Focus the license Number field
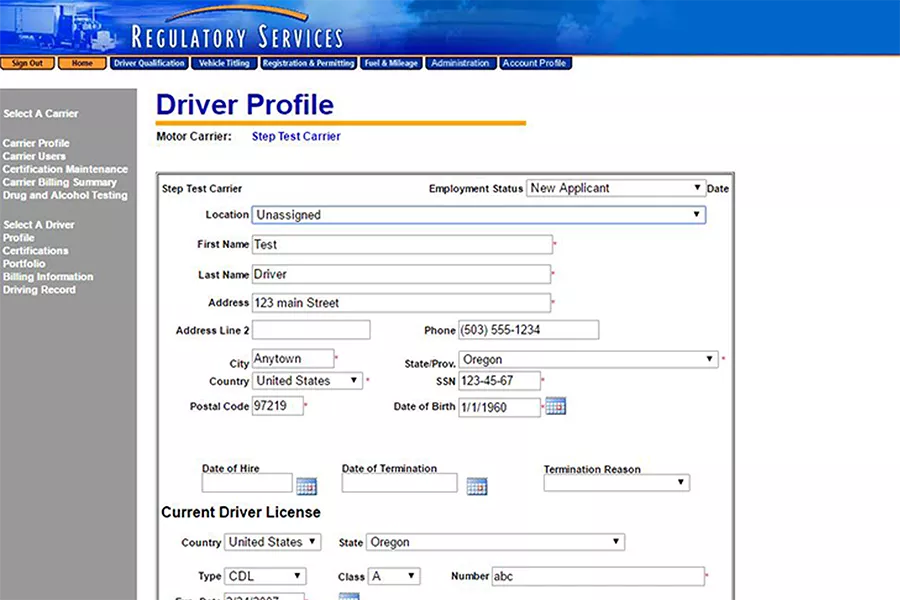 tap(598, 576)
